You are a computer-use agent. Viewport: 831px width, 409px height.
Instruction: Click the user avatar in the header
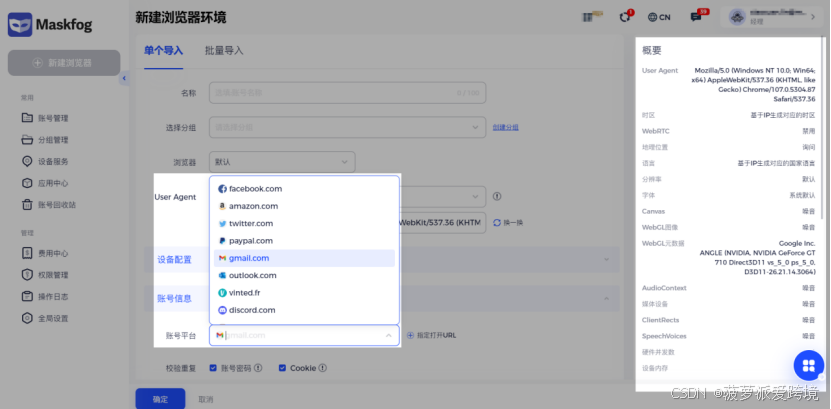tap(737, 17)
